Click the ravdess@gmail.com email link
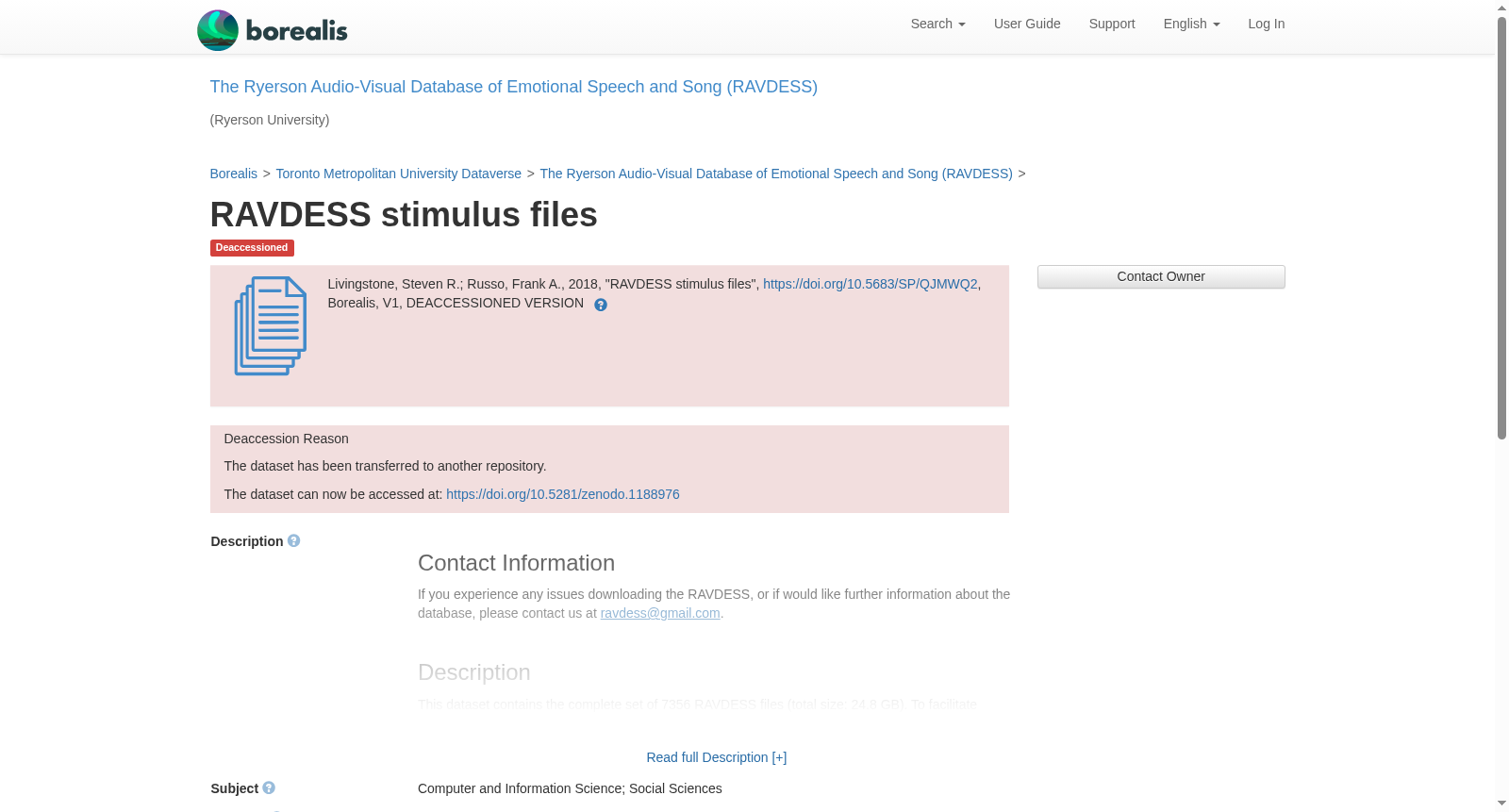This screenshot has width=1509, height=812. [x=660, y=613]
